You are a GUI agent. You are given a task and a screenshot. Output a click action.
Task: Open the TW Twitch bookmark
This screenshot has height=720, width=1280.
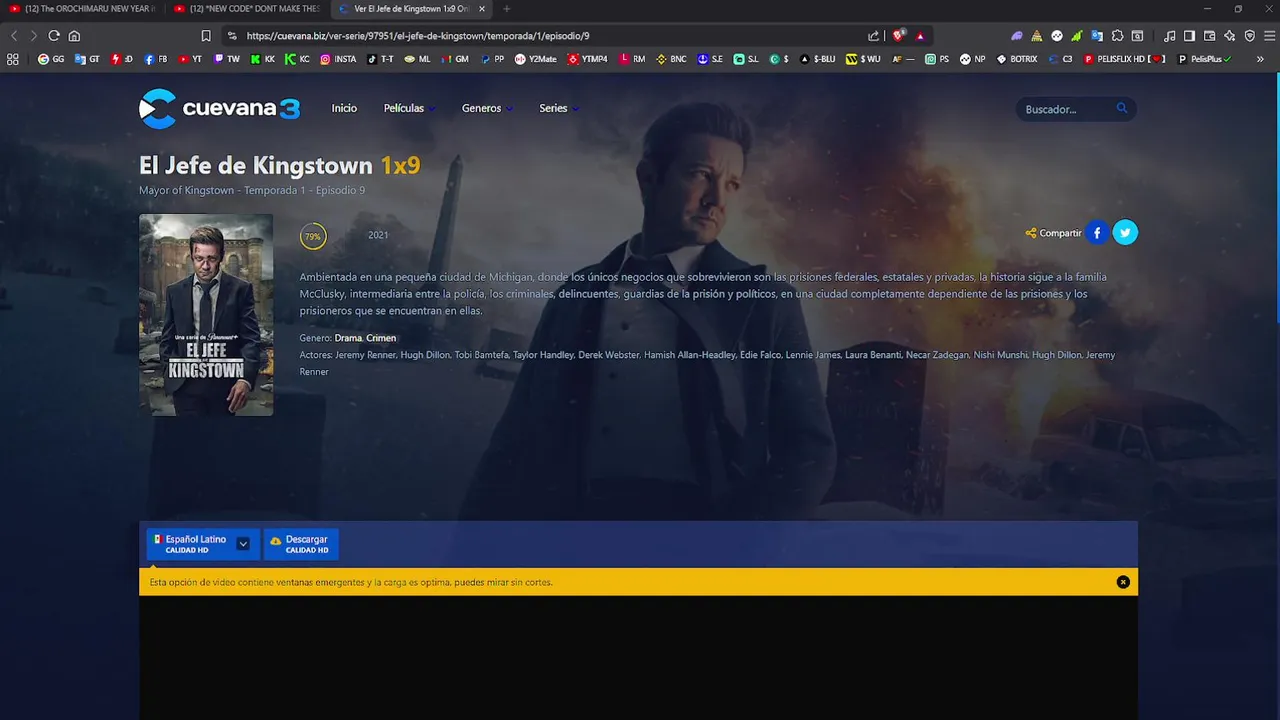pos(227,59)
